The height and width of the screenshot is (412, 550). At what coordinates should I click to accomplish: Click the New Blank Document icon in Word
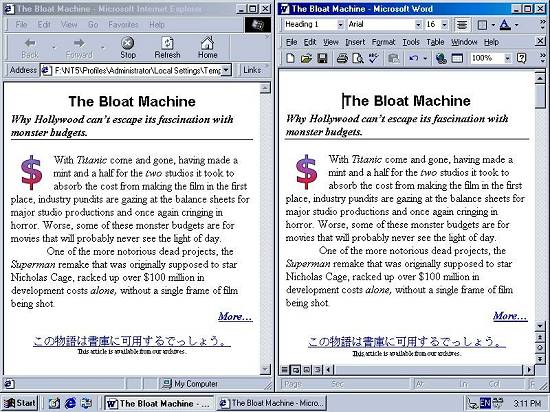(x=290, y=58)
